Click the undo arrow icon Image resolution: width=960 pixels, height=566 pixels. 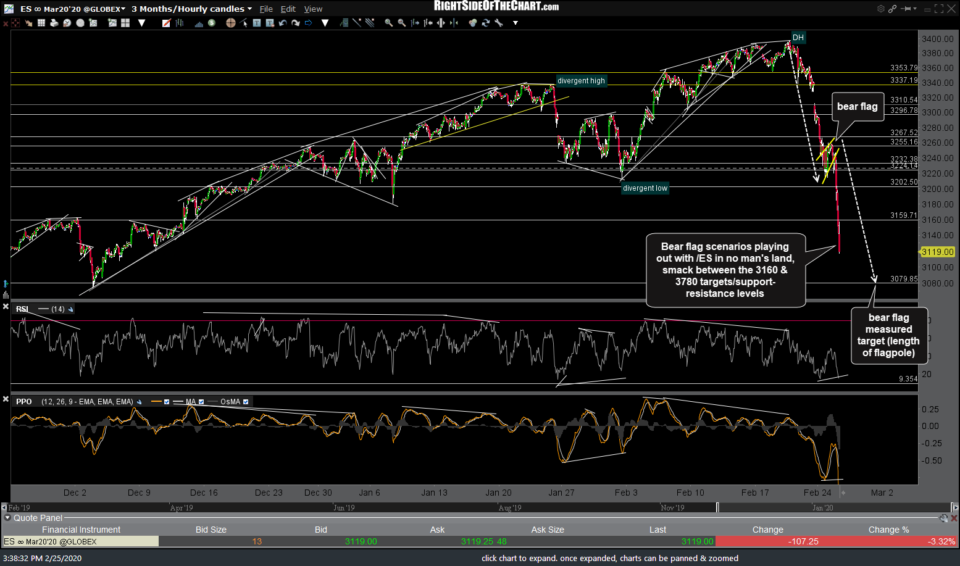pyautogui.click(x=283, y=23)
